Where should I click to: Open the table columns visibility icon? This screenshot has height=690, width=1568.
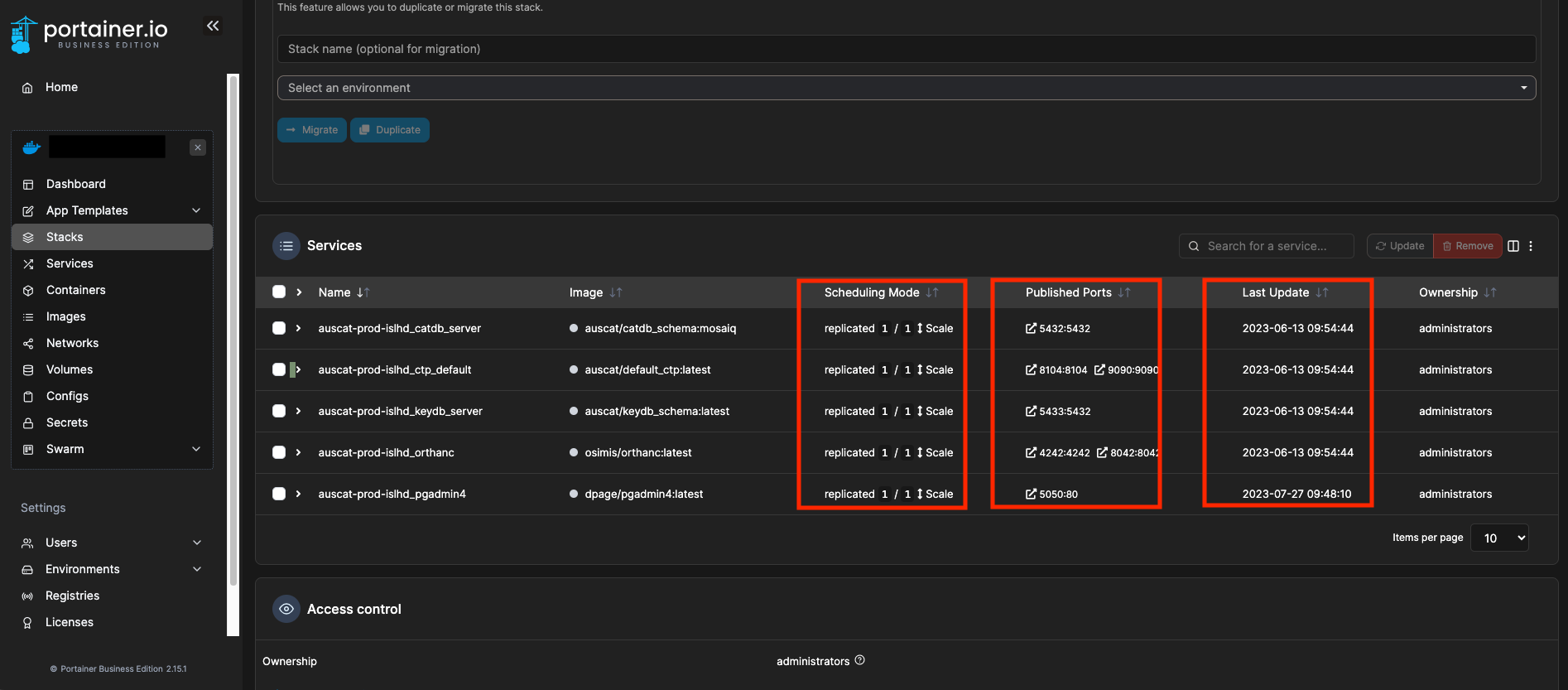click(x=1513, y=246)
